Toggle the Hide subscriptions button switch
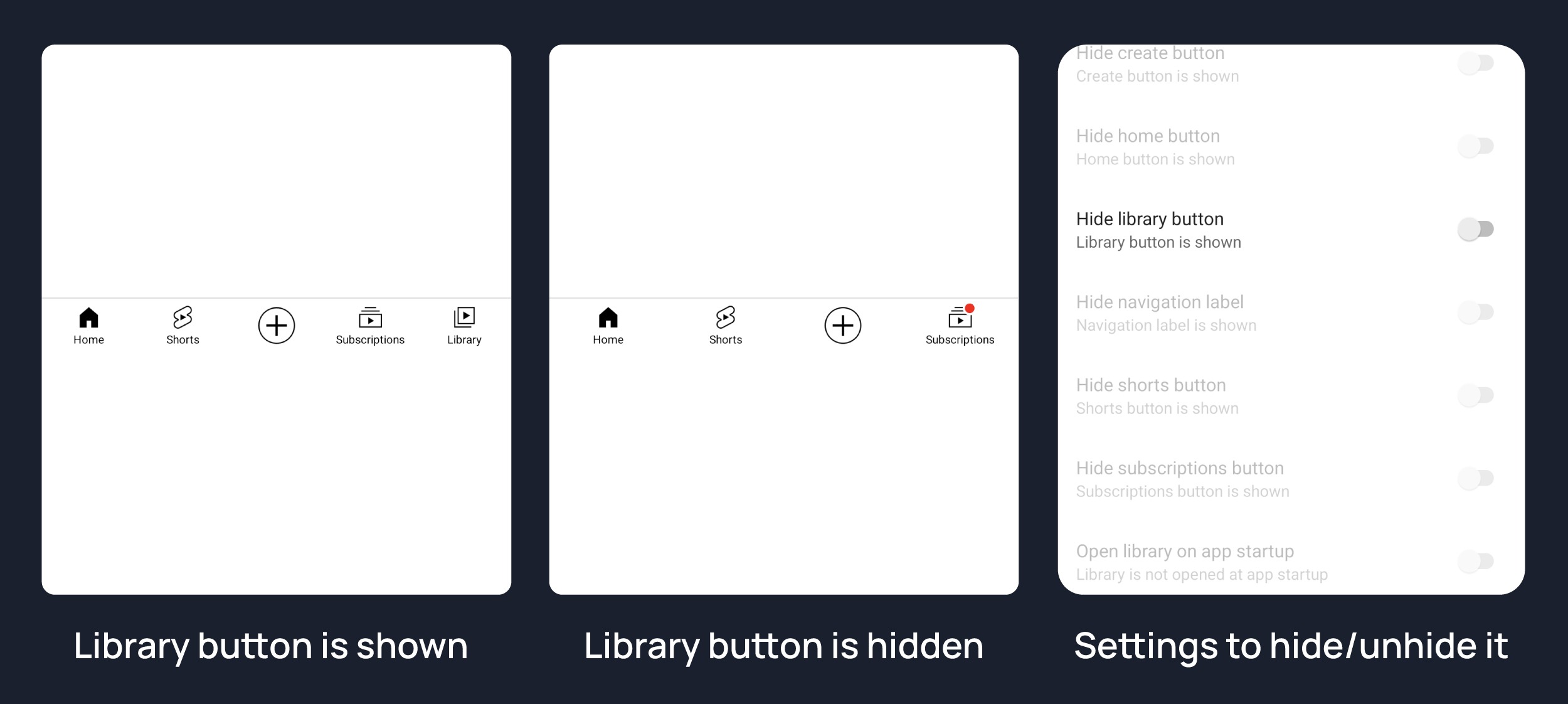 [1476, 478]
